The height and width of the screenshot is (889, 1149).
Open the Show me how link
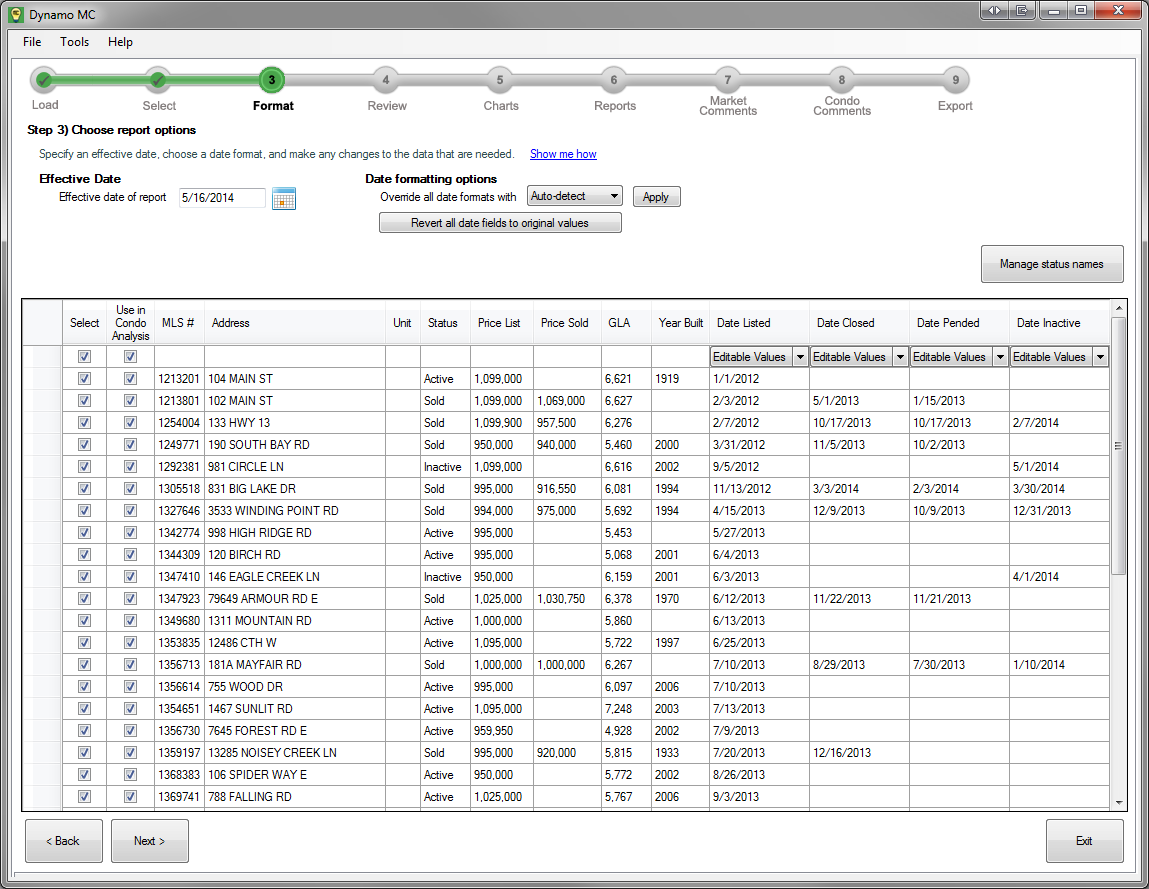click(563, 154)
